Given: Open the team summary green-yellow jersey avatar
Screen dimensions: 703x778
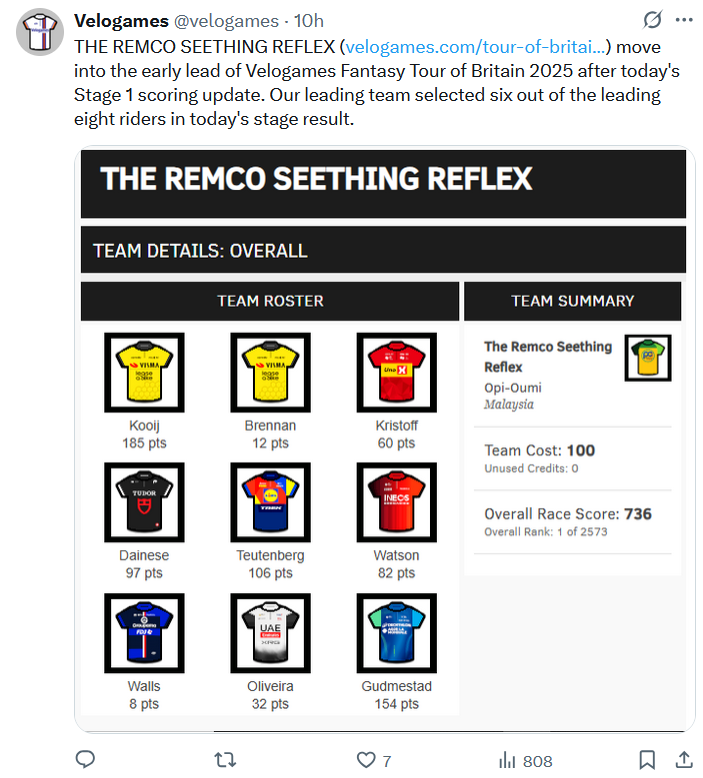Looking at the screenshot, I should tap(647, 357).
